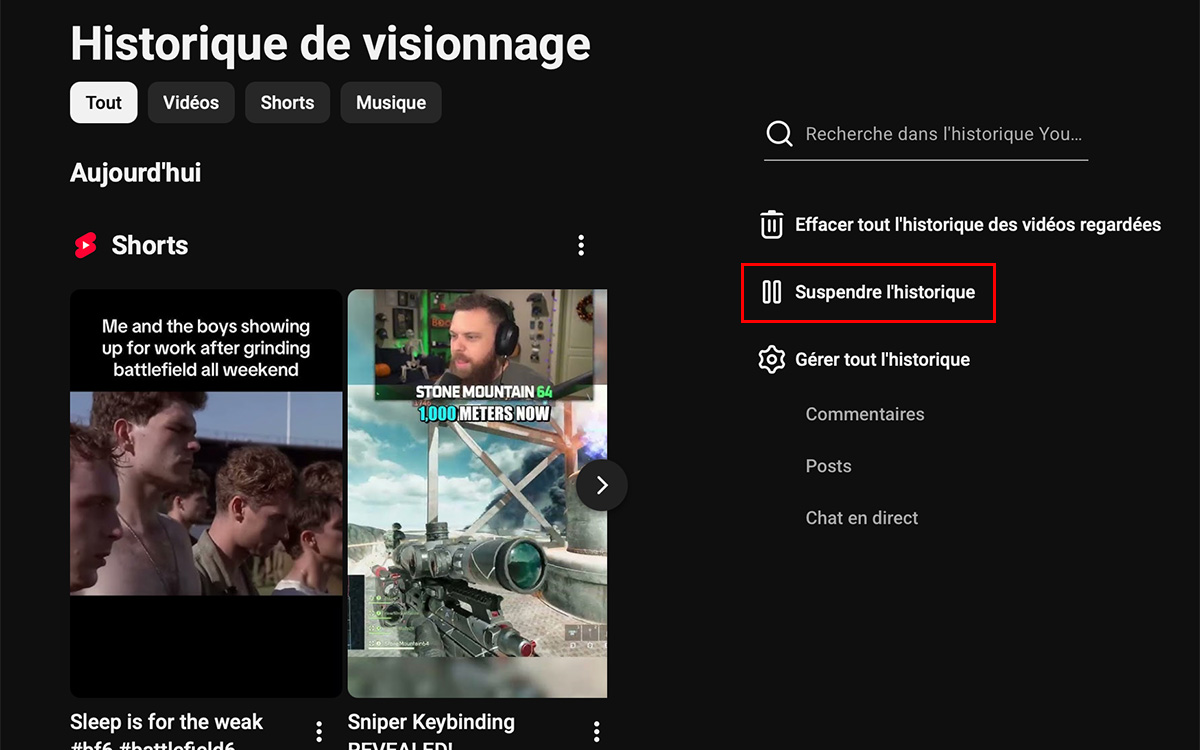
Task: Select the Shorts filter chip
Action: [x=287, y=102]
